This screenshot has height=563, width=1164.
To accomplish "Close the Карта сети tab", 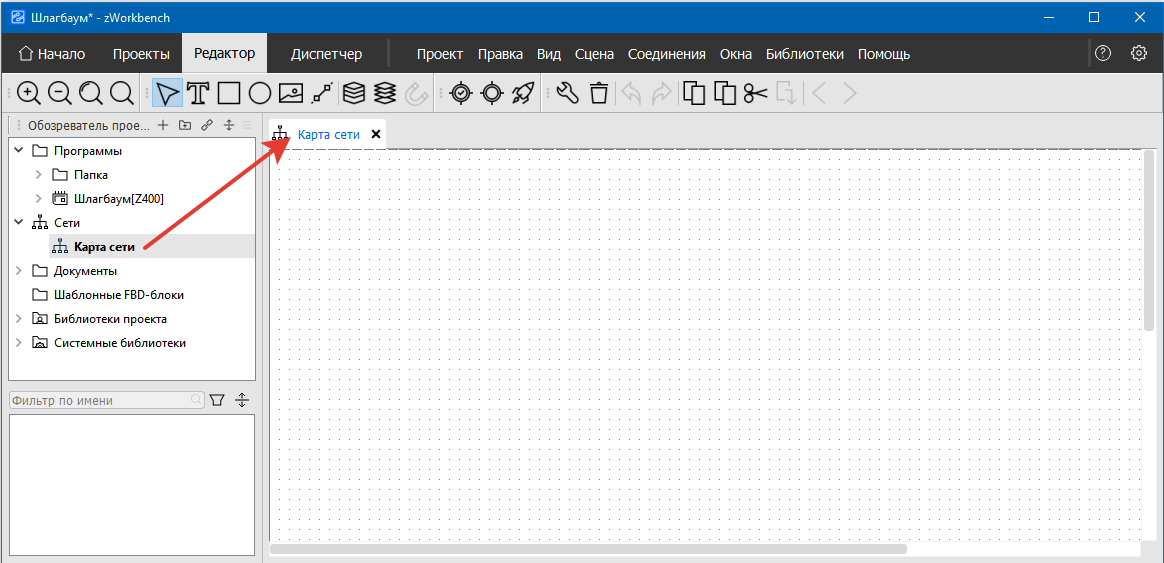I will (x=376, y=134).
